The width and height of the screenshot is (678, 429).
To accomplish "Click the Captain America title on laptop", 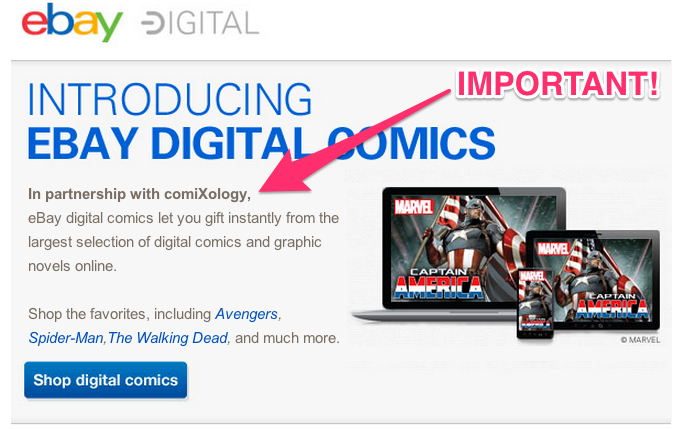I will click(438, 284).
